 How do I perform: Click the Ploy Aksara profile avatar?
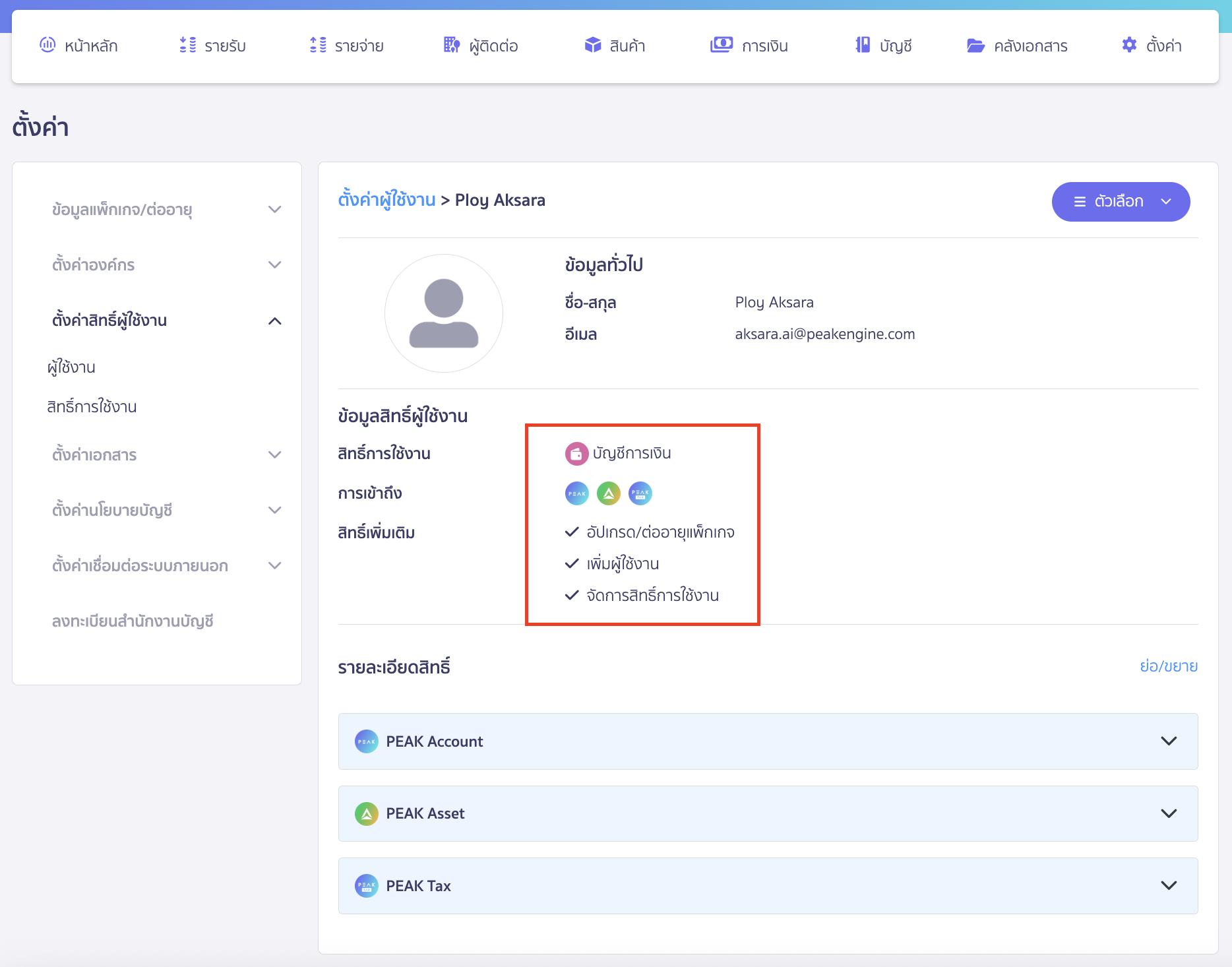pyautogui.click(x=444, y=313)
